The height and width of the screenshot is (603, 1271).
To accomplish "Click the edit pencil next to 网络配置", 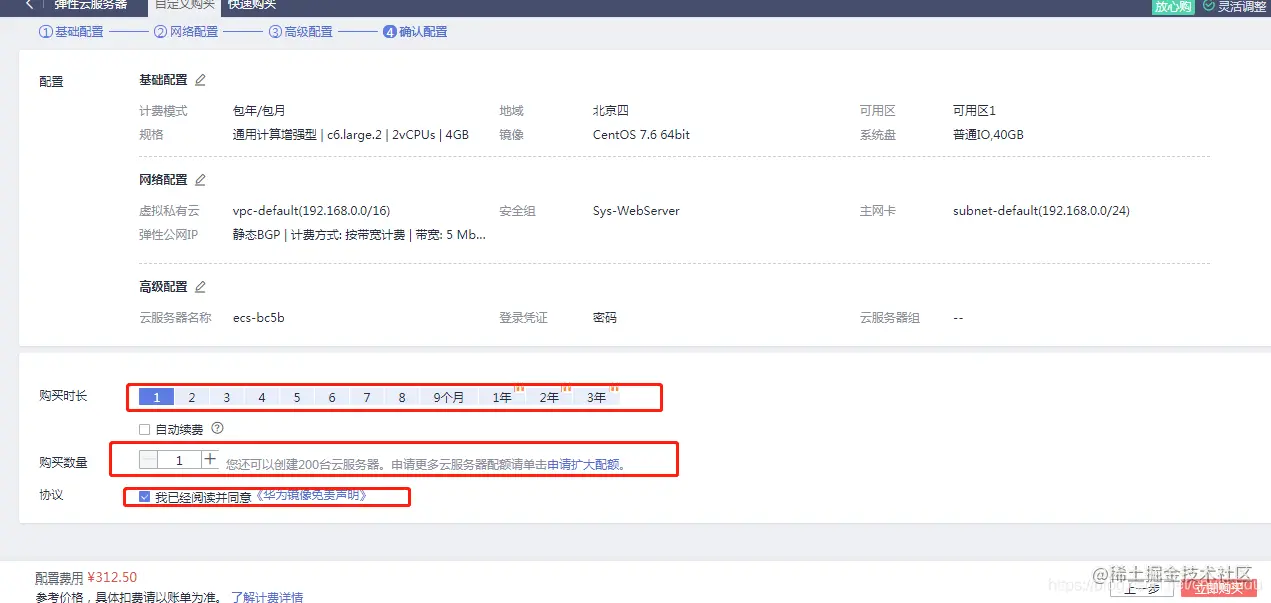I will [200, 180].
